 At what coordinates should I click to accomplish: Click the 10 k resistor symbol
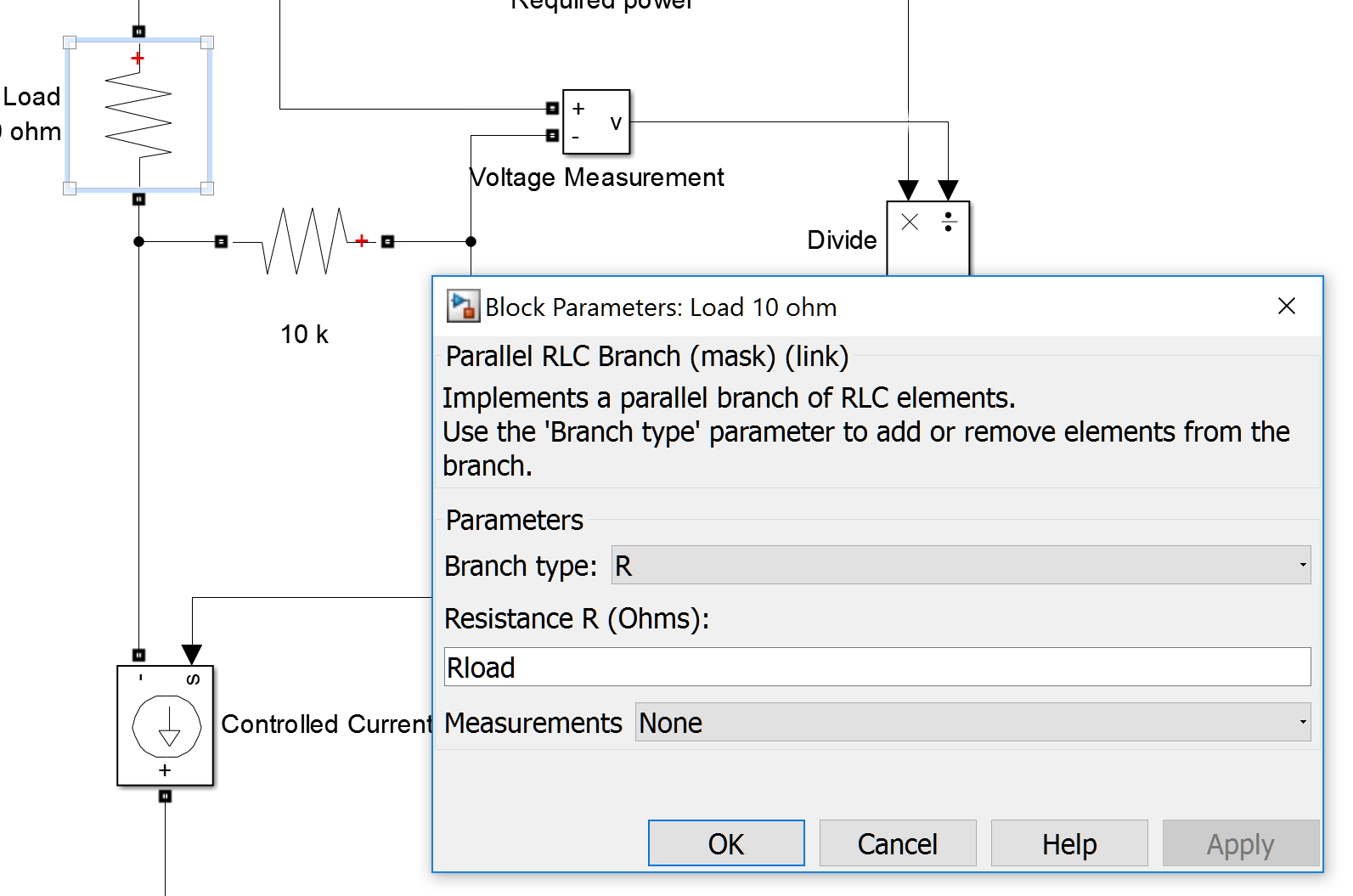[x=304, y=241]
